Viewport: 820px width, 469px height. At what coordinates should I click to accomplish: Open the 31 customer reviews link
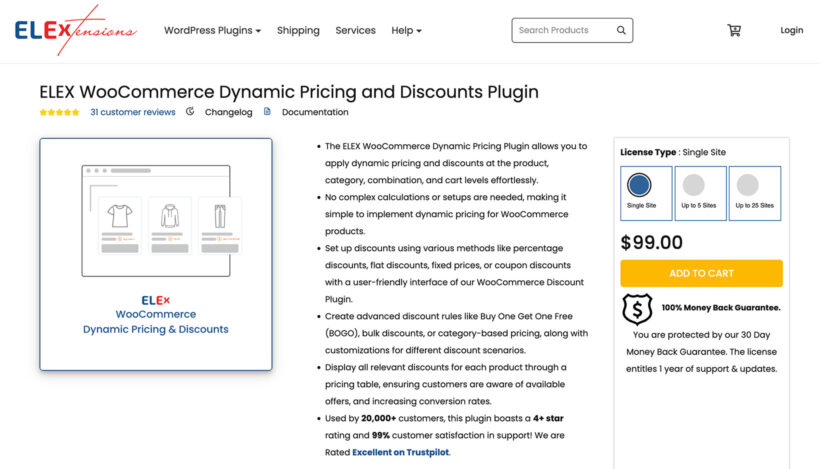click(x=132, y=112)
